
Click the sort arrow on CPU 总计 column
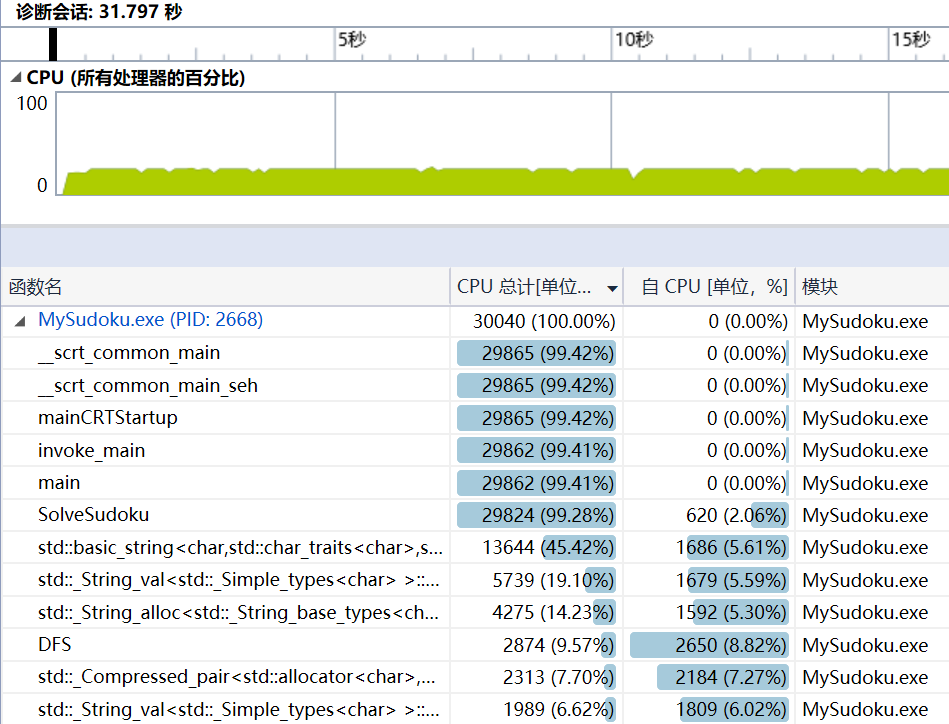pyautogui.click(x=612, y=288)
